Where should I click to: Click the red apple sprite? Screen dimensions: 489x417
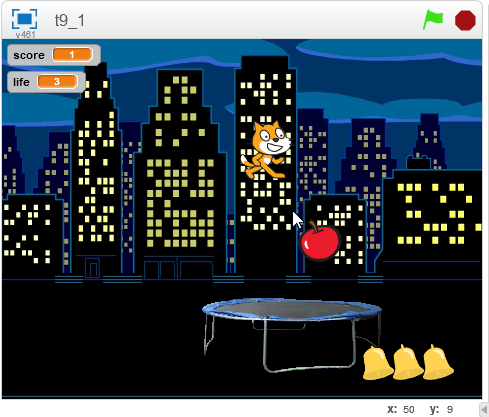[x=320, y=240]
